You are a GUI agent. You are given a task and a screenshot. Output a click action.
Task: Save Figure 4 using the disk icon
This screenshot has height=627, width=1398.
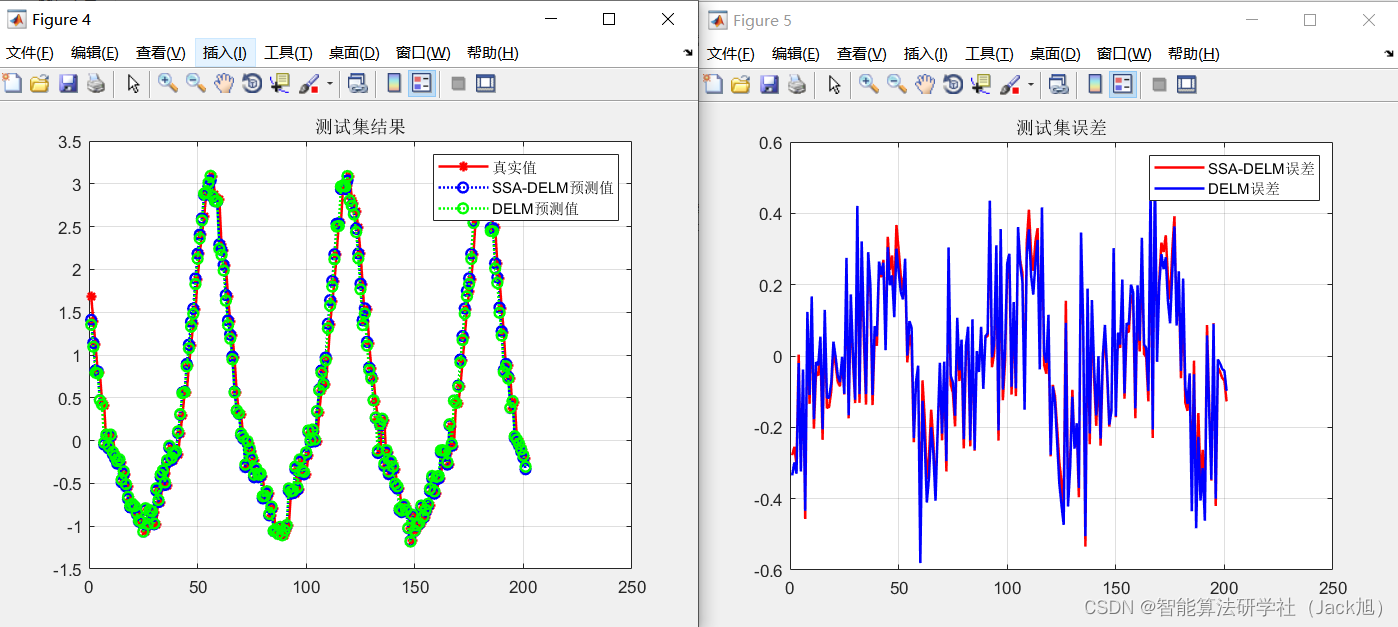click(68, 84)
